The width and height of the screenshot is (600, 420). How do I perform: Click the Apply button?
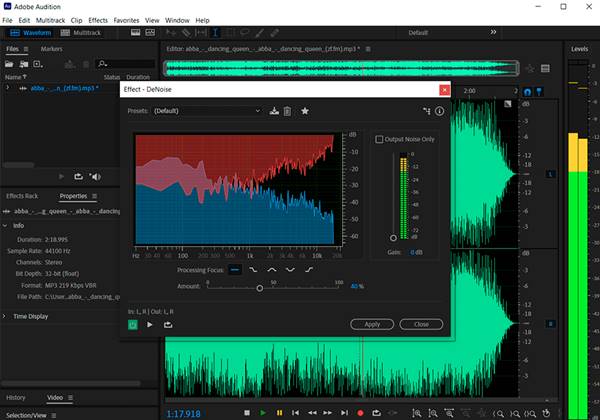pyautogui.click(x=371, y=324)
